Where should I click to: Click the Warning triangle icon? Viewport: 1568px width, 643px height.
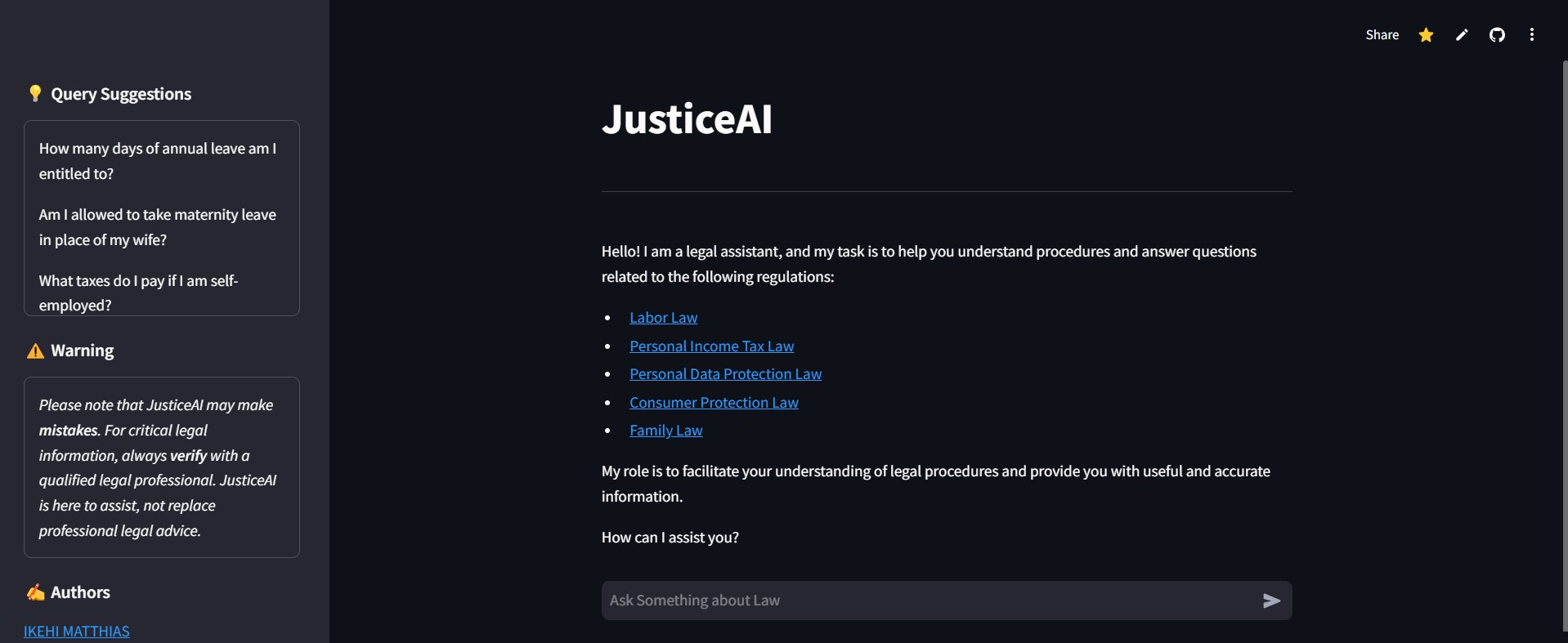[x=35, y=351]
